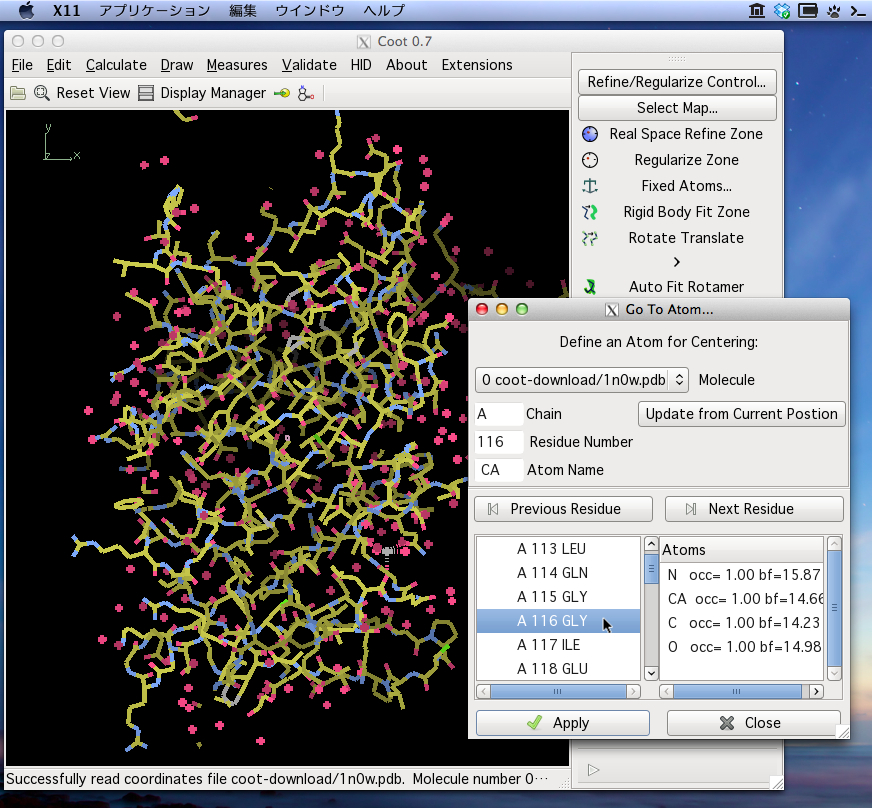Click the Chain input field

[x=499, y=414]
